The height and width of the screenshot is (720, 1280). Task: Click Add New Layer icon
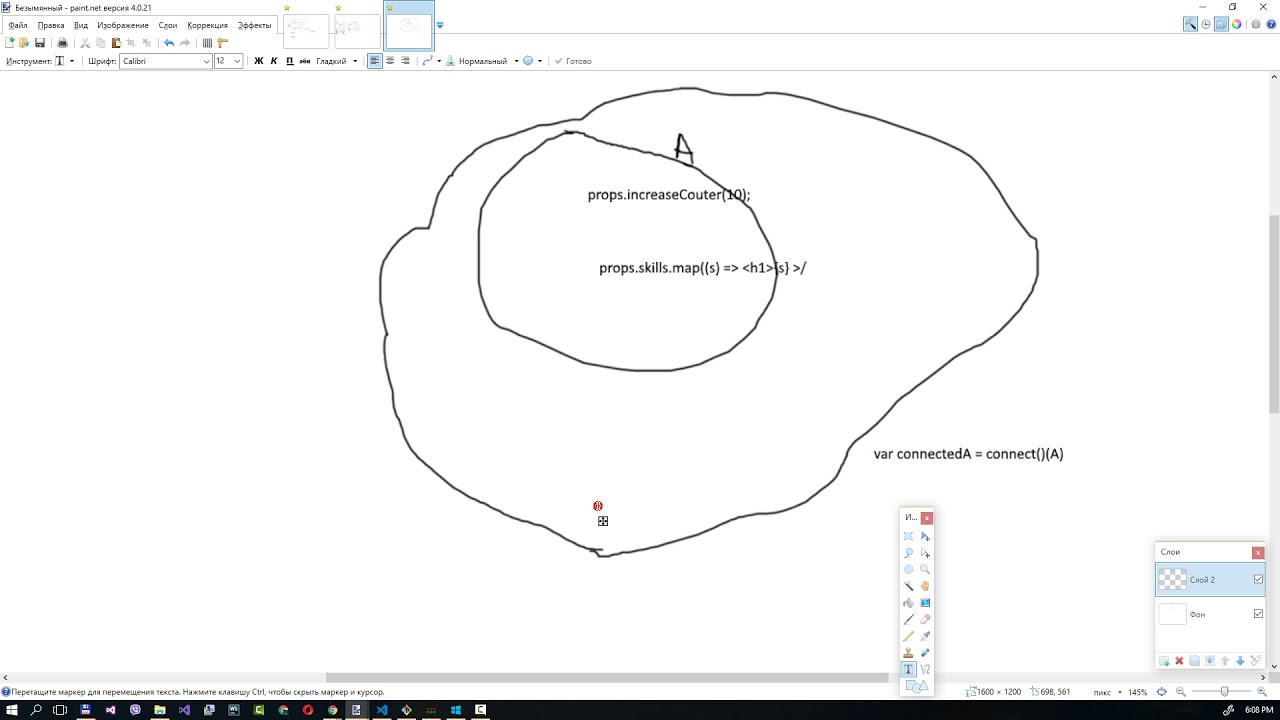coord(1164,661)
